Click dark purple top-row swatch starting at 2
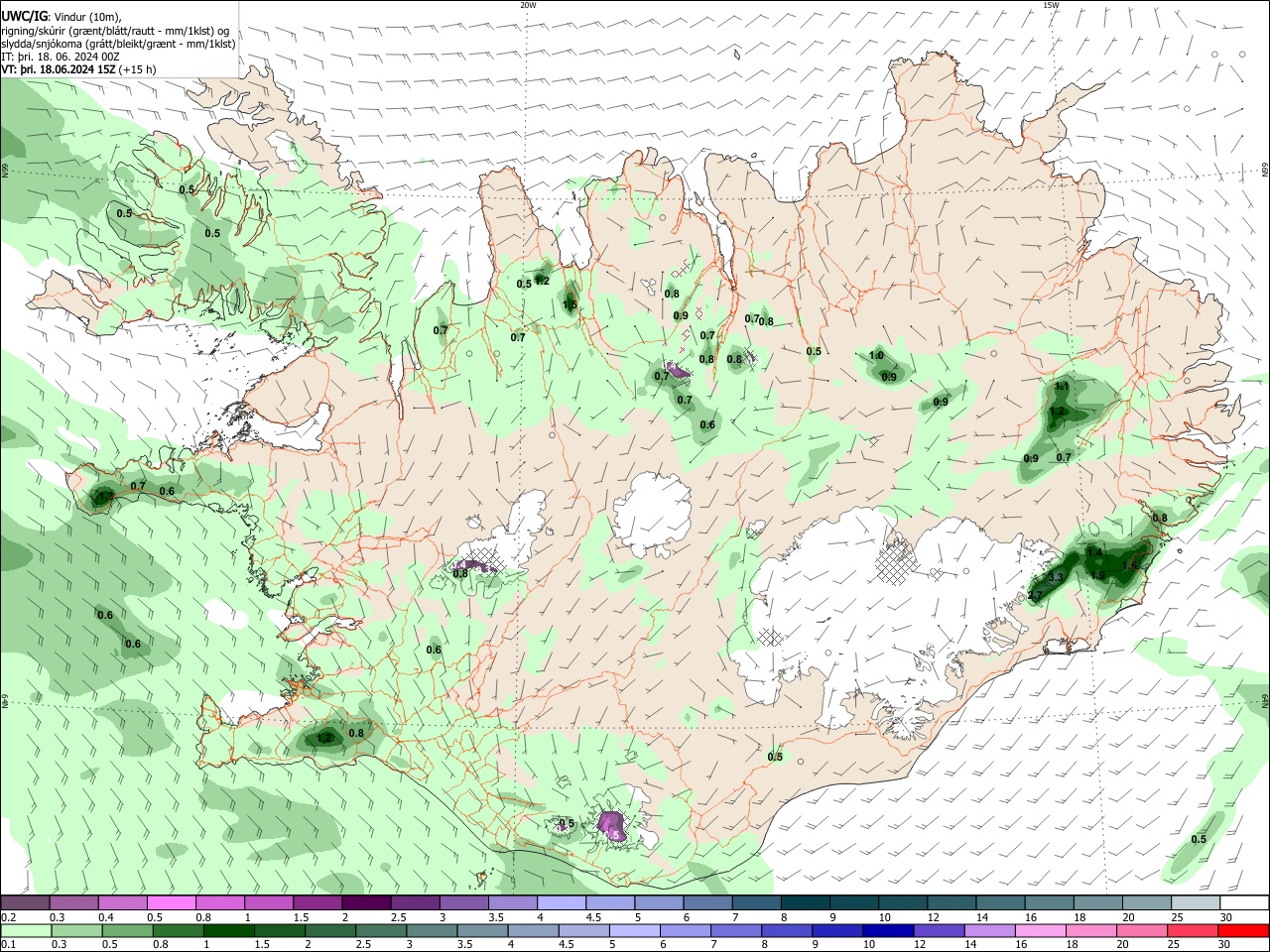Screen dimensions: 1270x952 365,902
